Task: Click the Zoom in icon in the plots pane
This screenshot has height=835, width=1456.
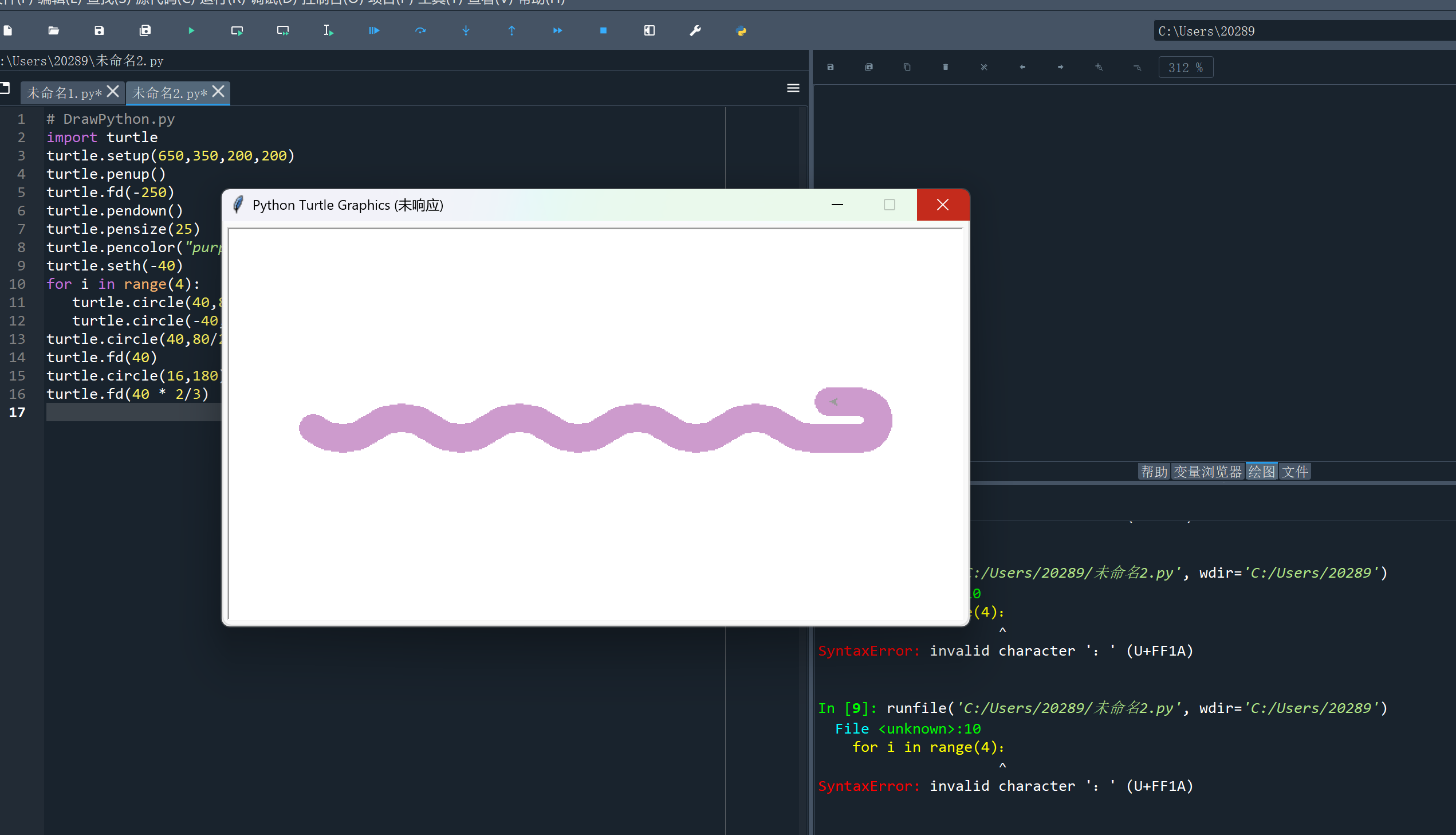Action: click(x=1099, y=68)
